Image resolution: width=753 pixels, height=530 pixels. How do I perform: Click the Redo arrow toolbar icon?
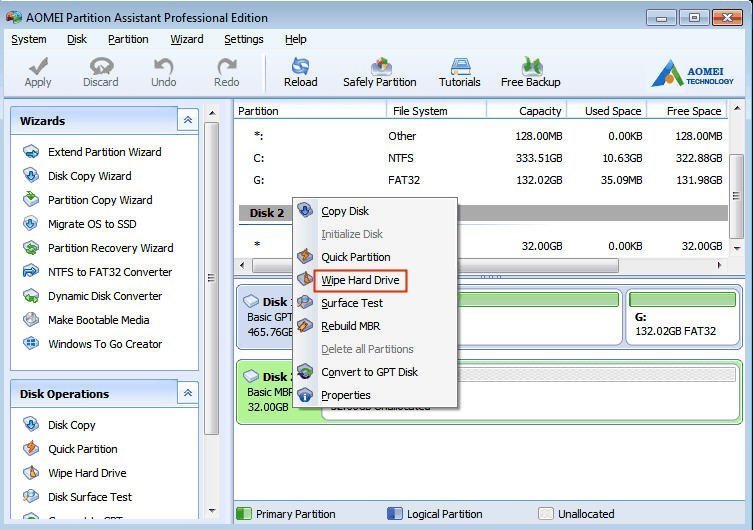(x=227, y=66)
